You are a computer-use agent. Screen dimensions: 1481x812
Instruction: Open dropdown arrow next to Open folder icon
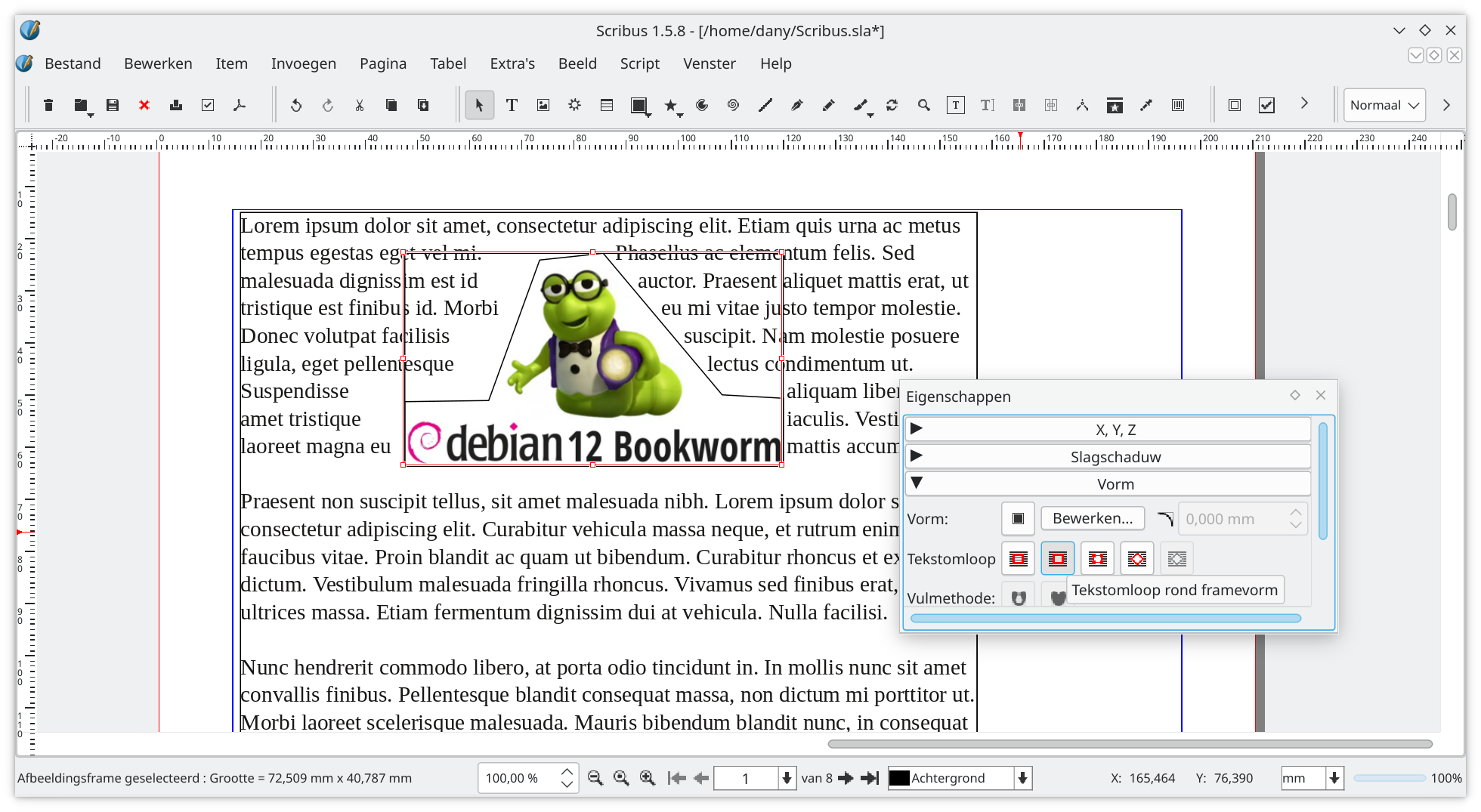click(91, 115)
